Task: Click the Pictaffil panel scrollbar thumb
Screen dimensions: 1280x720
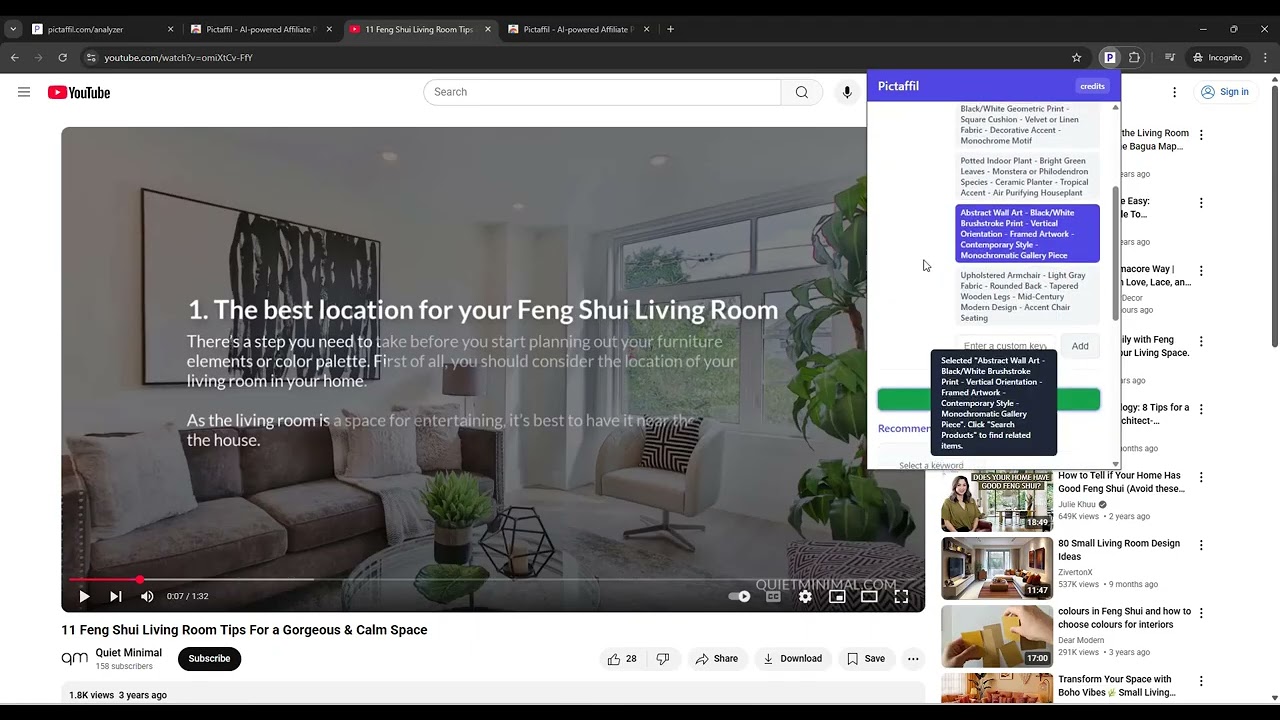Action: (1116, 253)
